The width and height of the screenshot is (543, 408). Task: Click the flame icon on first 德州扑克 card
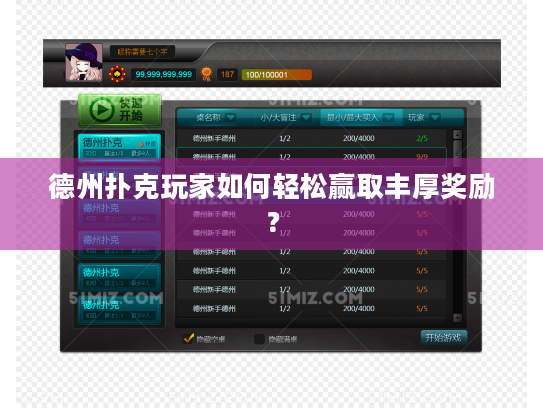tap(141, 144)
